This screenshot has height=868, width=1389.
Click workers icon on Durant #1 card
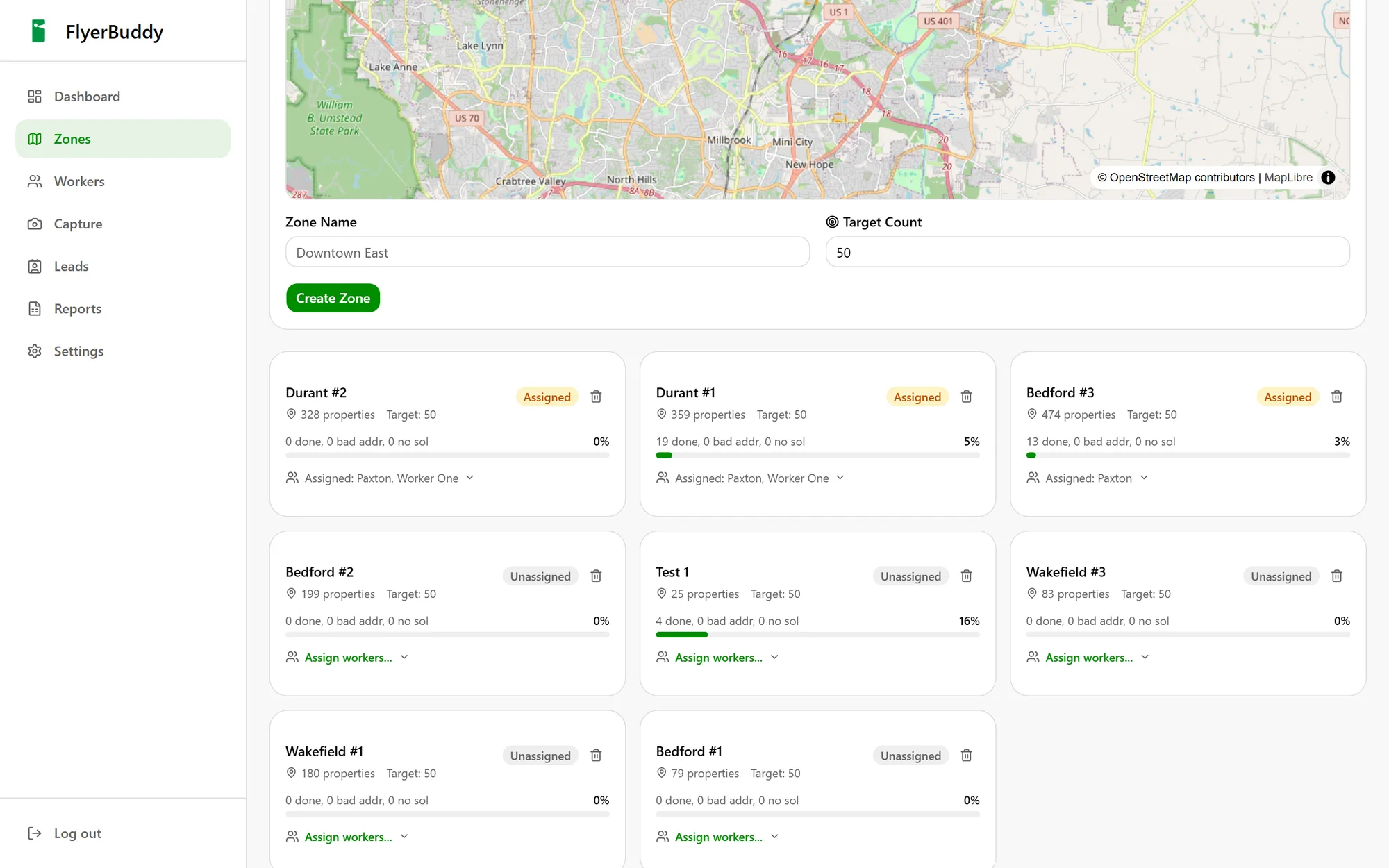tap(663, 478)
